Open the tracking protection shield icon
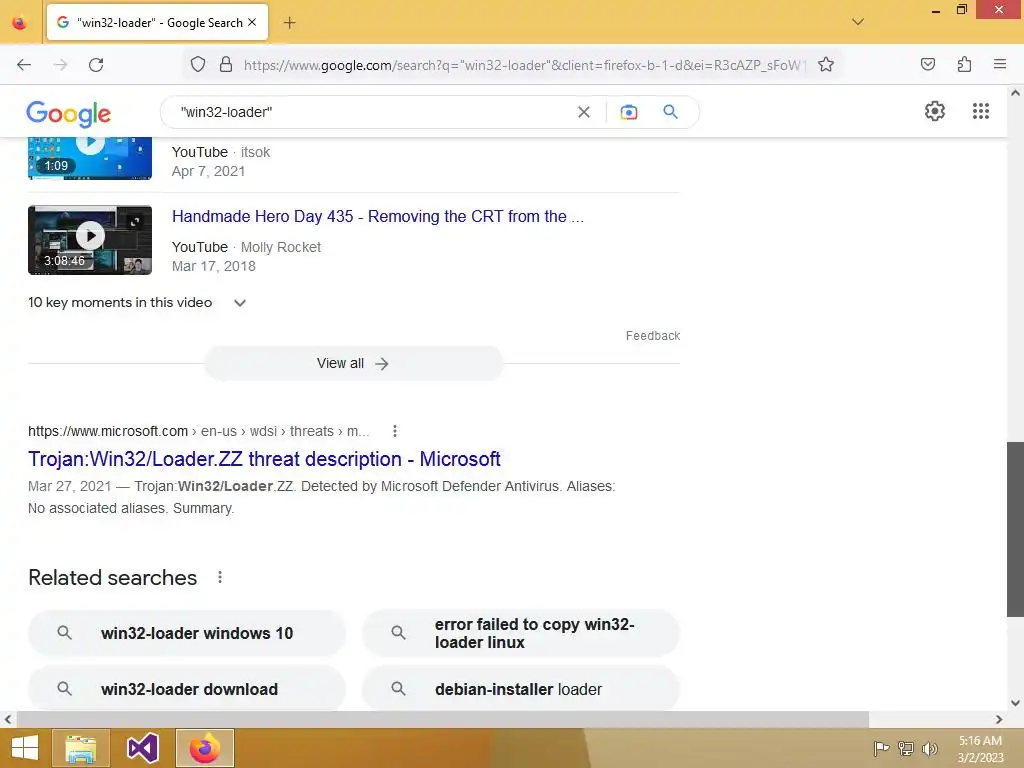This screenshot has width=1024, height=768. [x=198, y=64]
